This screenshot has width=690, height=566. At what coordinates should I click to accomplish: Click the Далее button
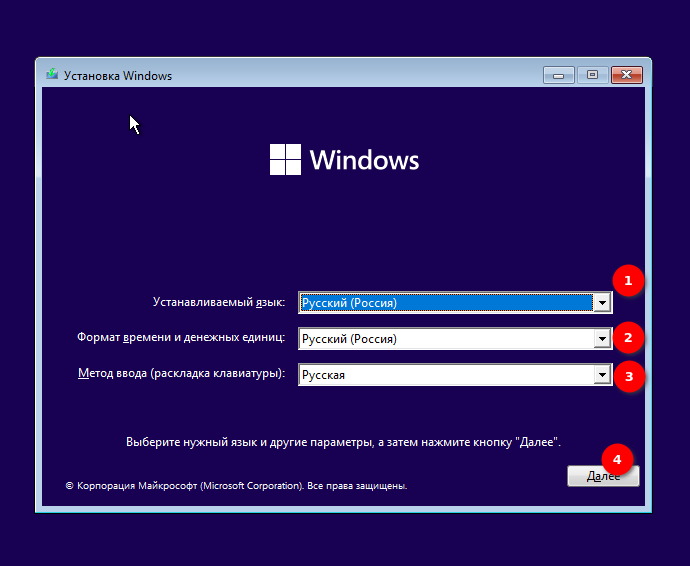click(603, 476)
